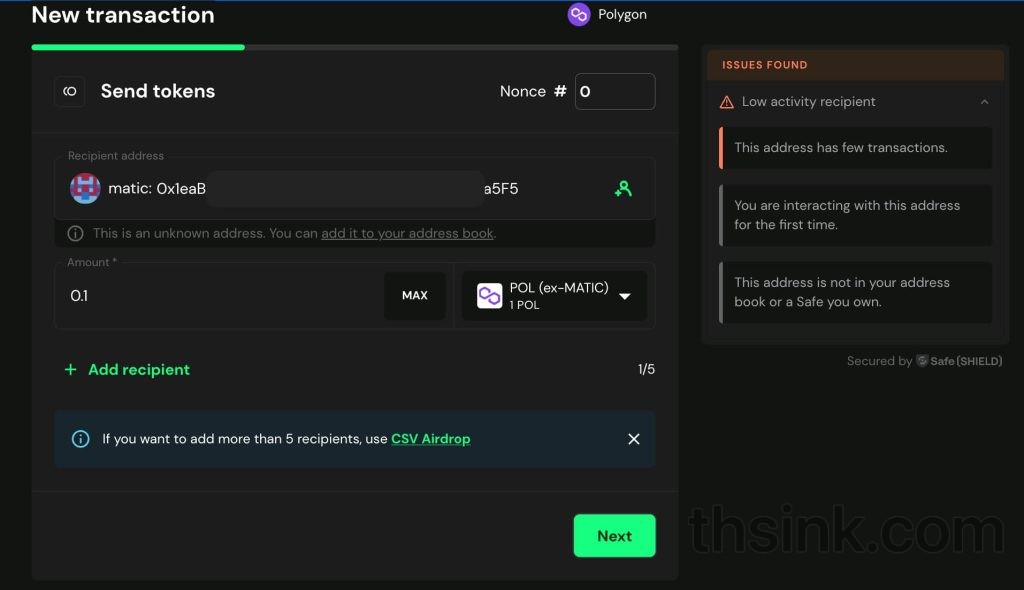Click the recipient address avatar identicon
Screen dimensions: 1024x590
click(85, 188)
